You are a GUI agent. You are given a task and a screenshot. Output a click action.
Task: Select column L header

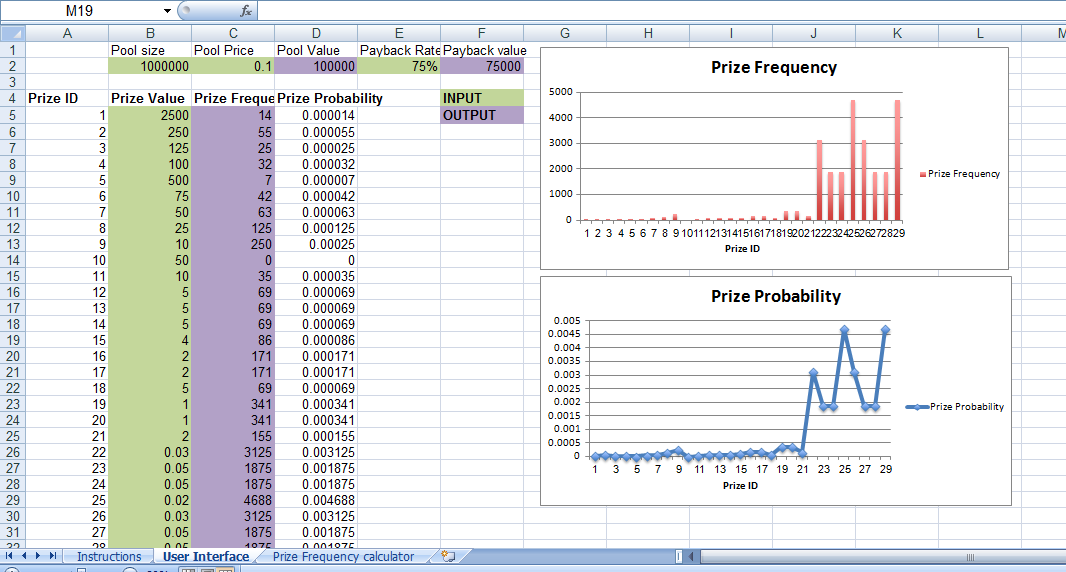click(x=980, y=33)
